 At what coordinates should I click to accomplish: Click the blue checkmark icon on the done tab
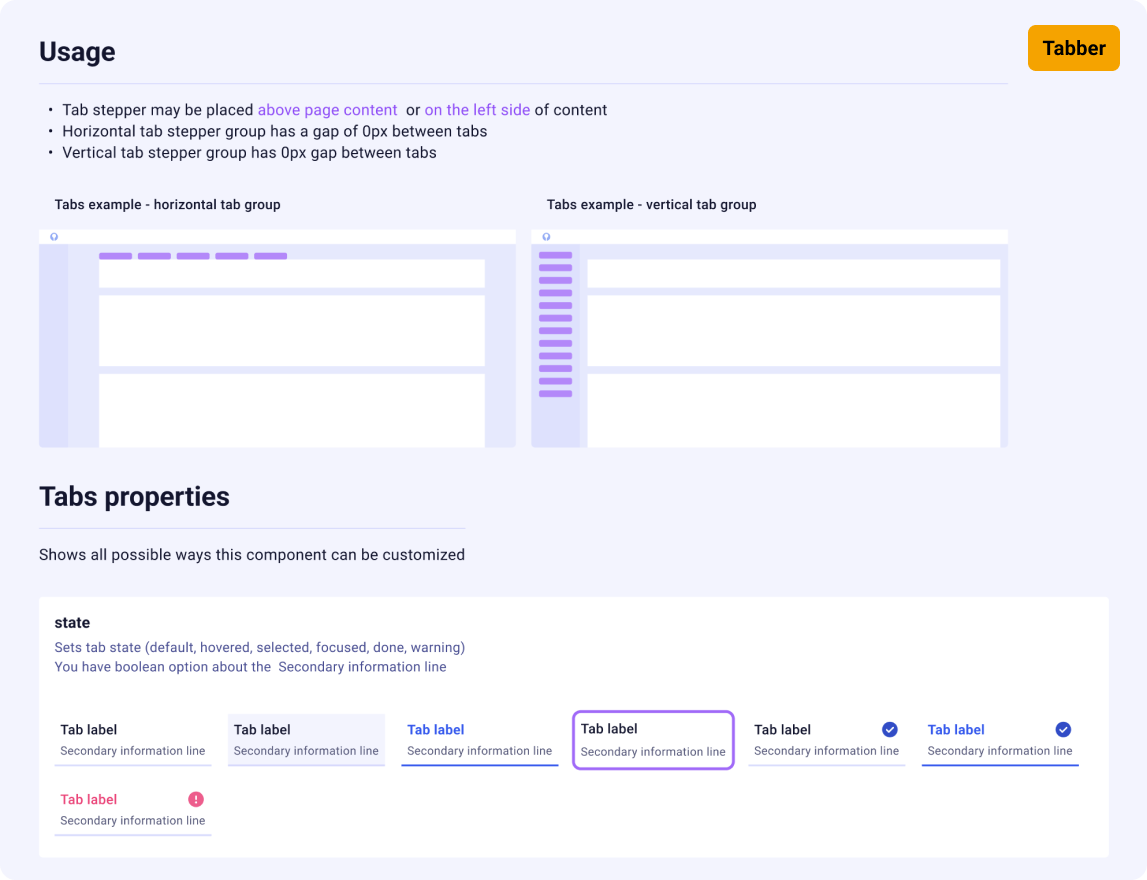click(x=891, y=729)
